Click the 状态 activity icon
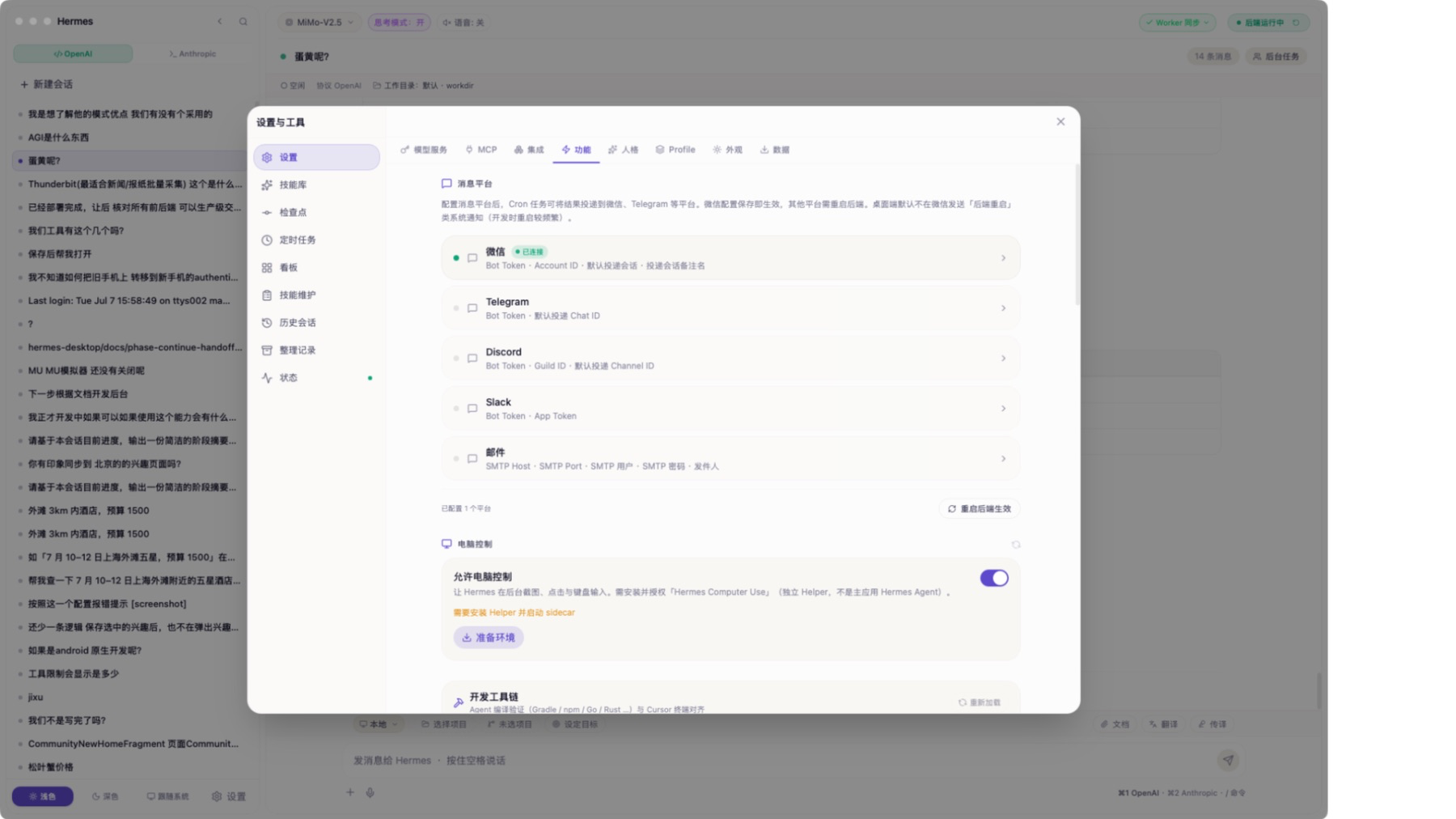 coord(267,377)
